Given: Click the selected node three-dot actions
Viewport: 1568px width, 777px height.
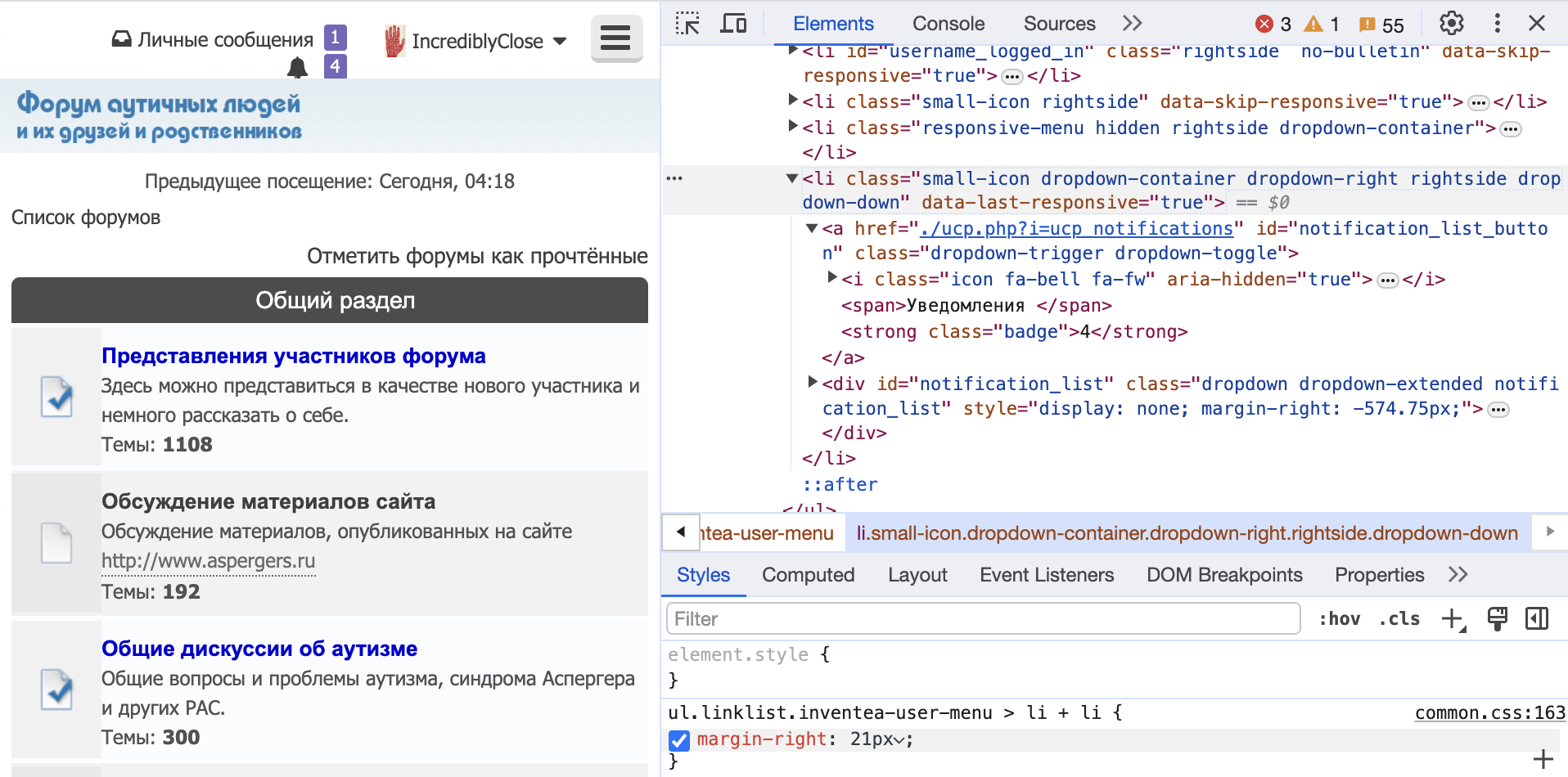Looking at the screenshot, I should coord(674,178).
